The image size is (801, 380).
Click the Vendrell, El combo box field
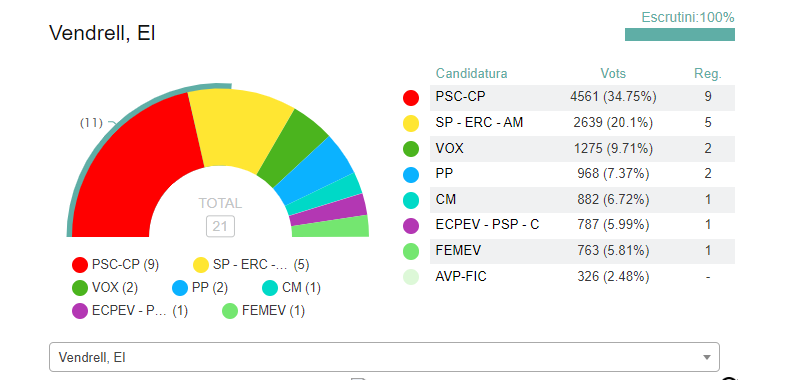[x=384, y=357]
